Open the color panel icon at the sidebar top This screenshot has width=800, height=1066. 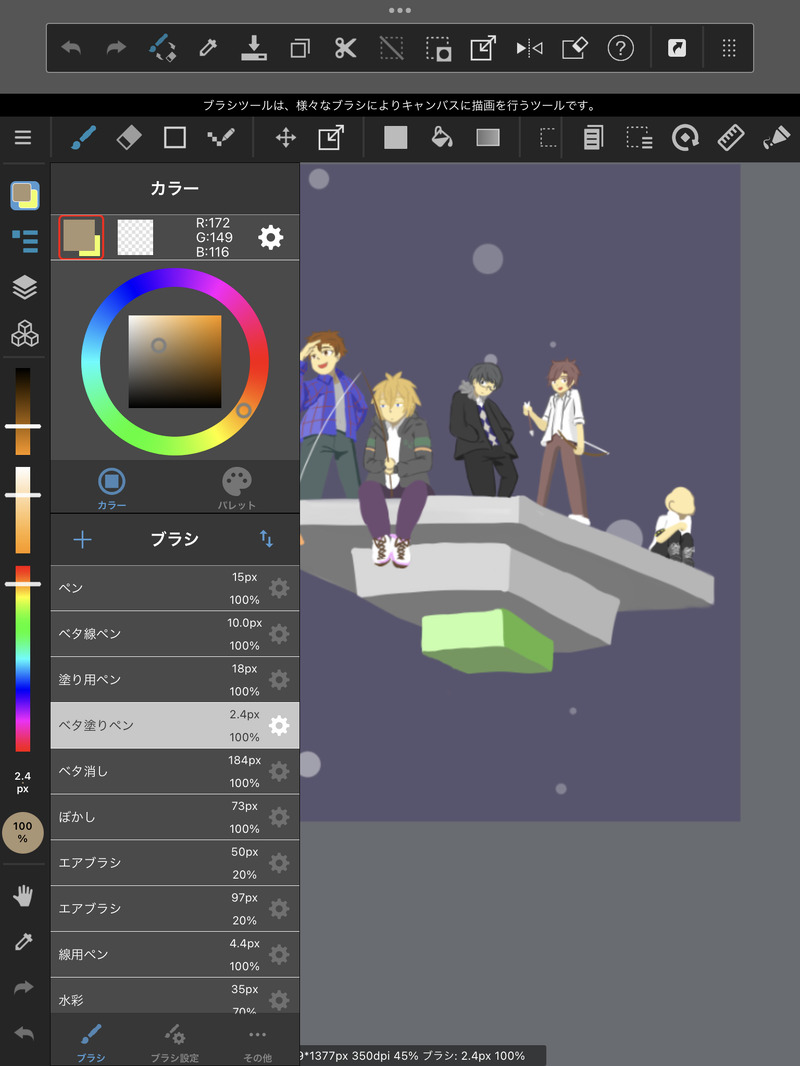[24, 195]
